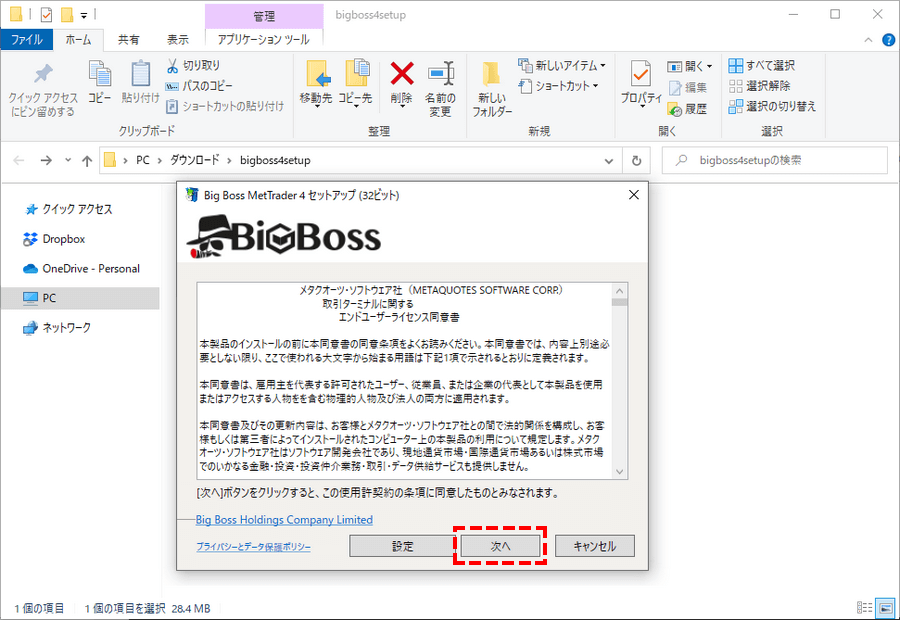Refresh the bigboss4setup folder view
The width and height of the screenshot is (900, 620).
click(x=637, y=161)
